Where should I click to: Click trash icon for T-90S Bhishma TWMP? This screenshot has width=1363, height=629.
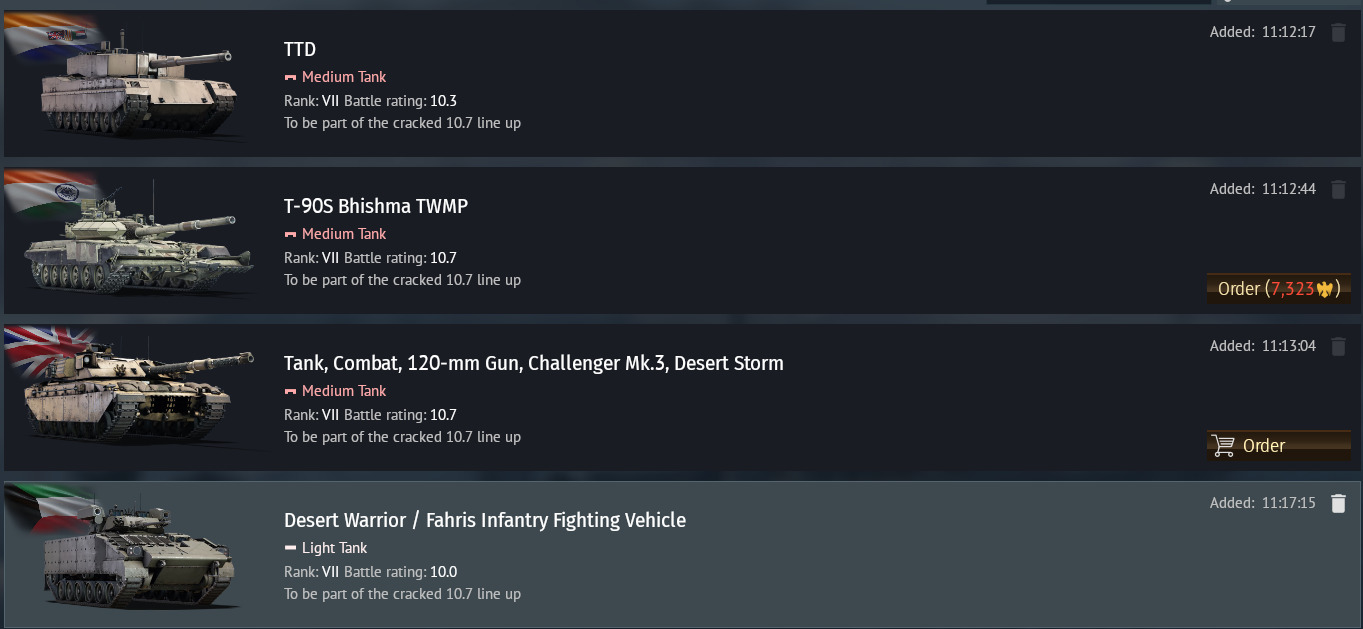[1338, 189]
